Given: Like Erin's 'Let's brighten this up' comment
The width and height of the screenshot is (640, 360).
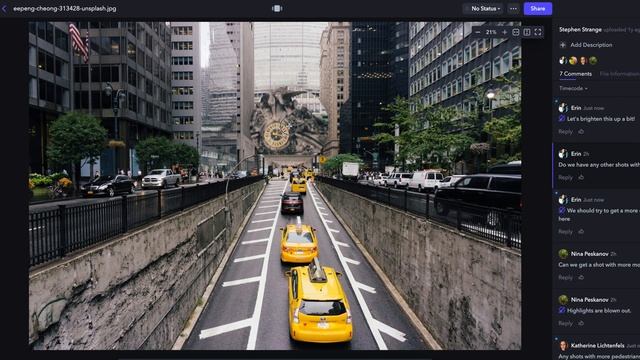Looking at the screenshot, I should pos(581,132).
